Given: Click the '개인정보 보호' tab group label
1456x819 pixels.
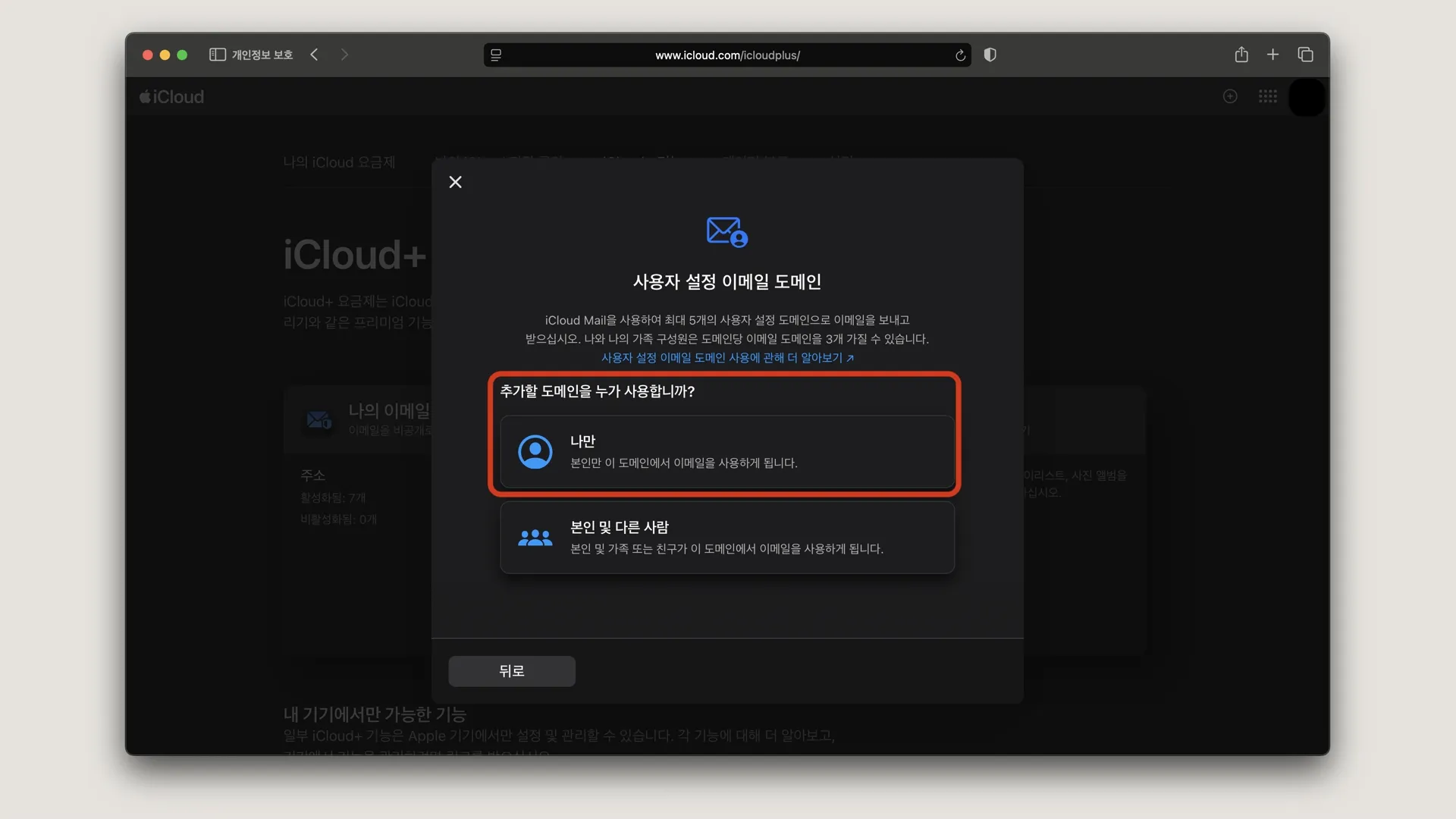Looking at the screenshot, I should click(262, 55).
